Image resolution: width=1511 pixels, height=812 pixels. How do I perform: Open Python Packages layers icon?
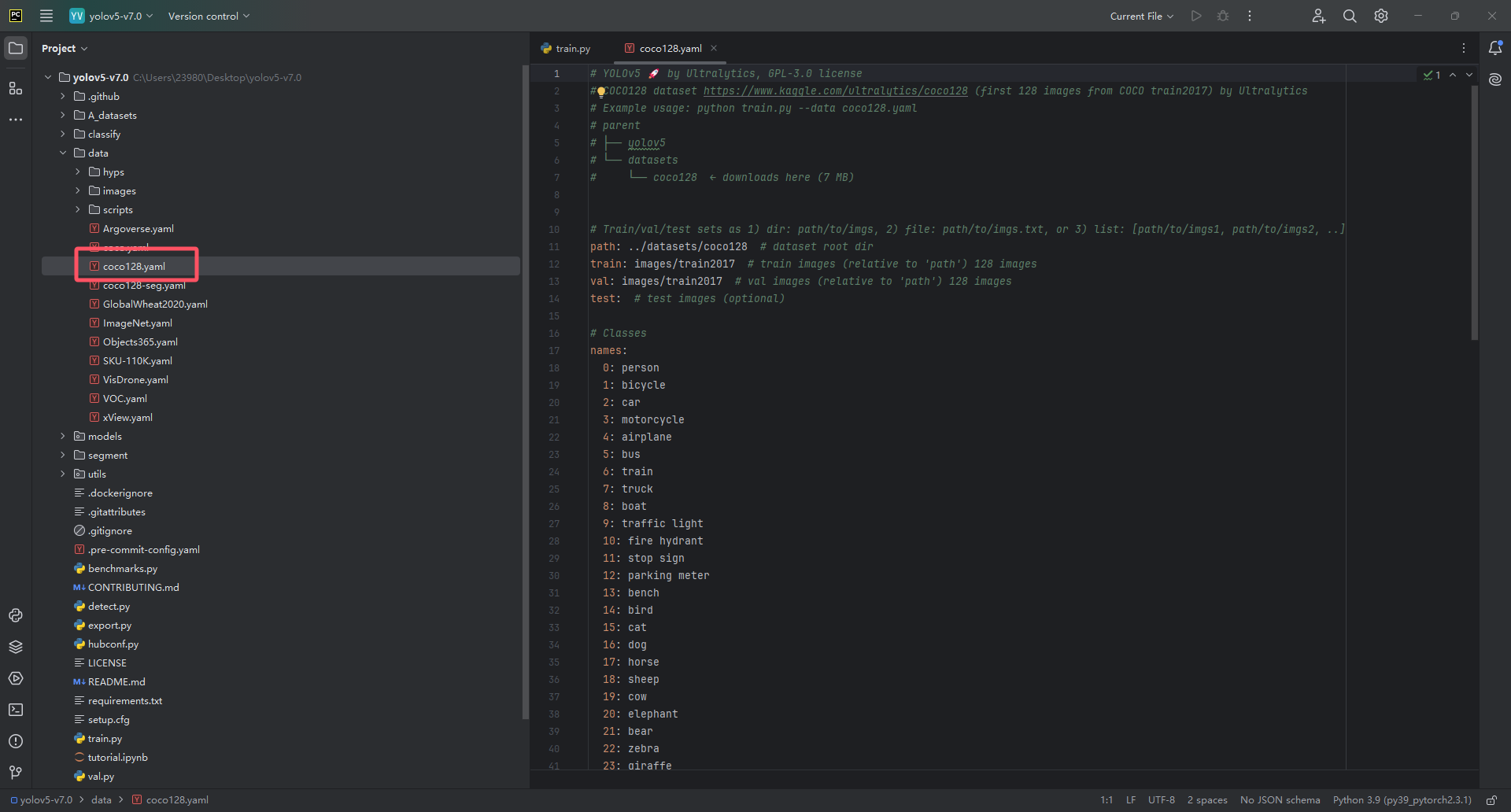tap(16, 647)
